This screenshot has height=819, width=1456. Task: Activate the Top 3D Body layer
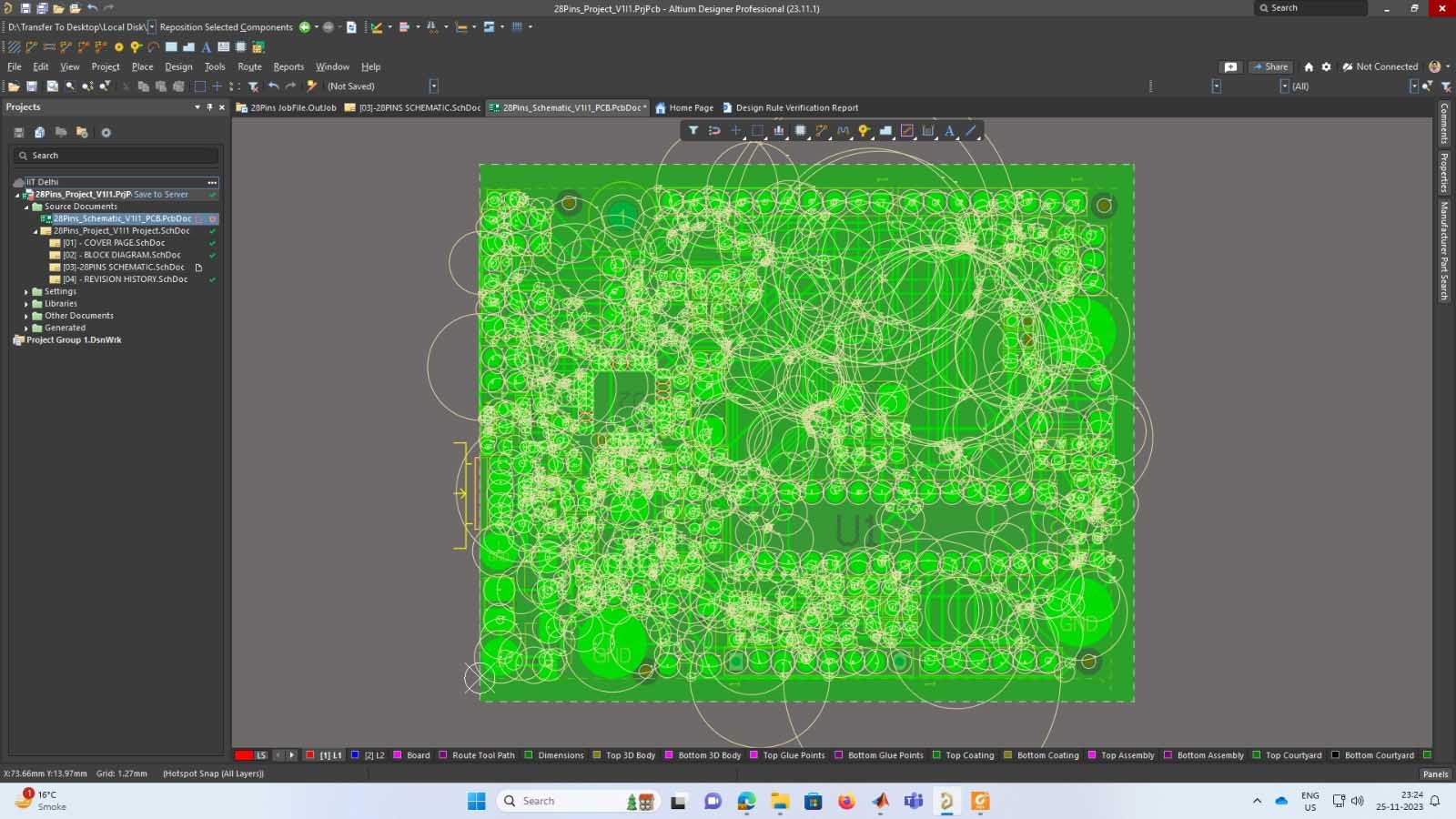(630, 755)
